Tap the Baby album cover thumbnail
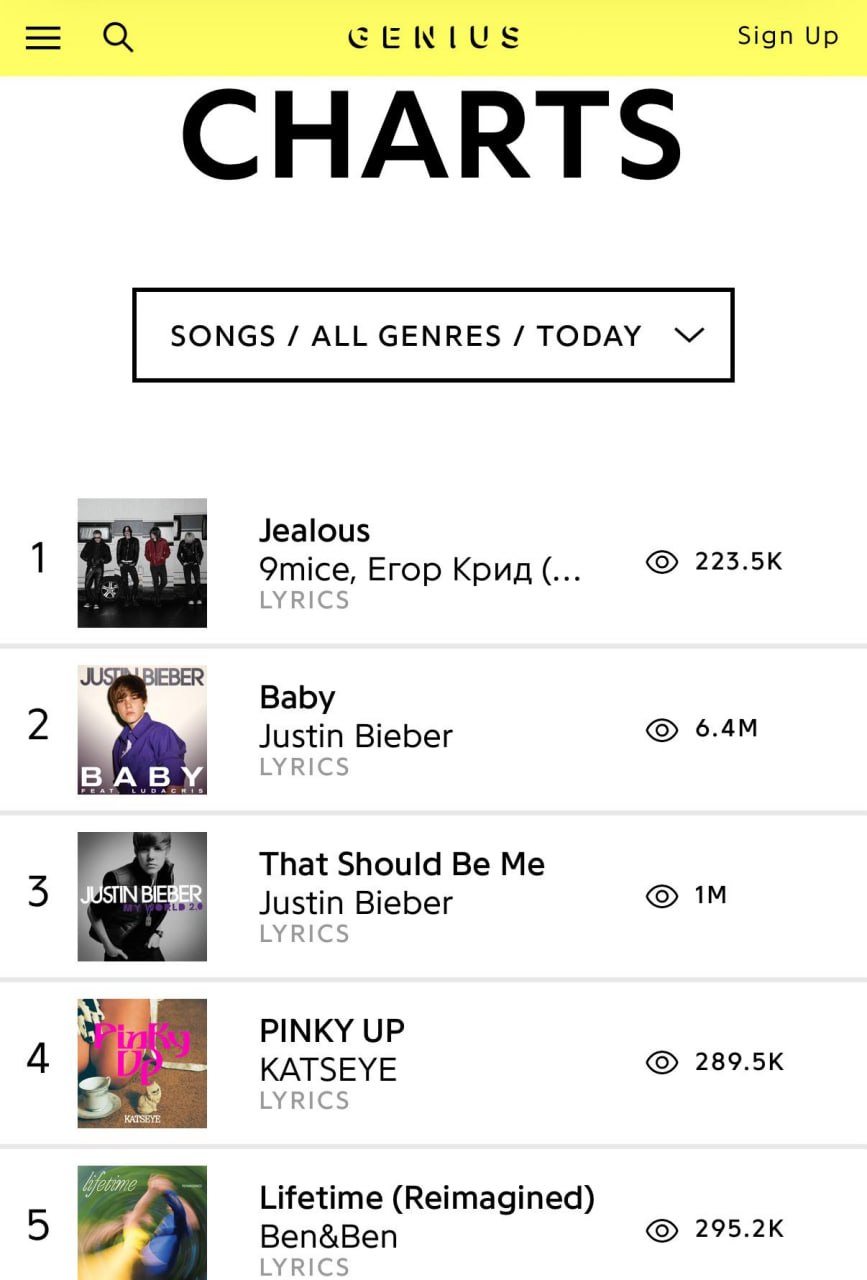Screen dimensions: 867x1280 (142, 730)
